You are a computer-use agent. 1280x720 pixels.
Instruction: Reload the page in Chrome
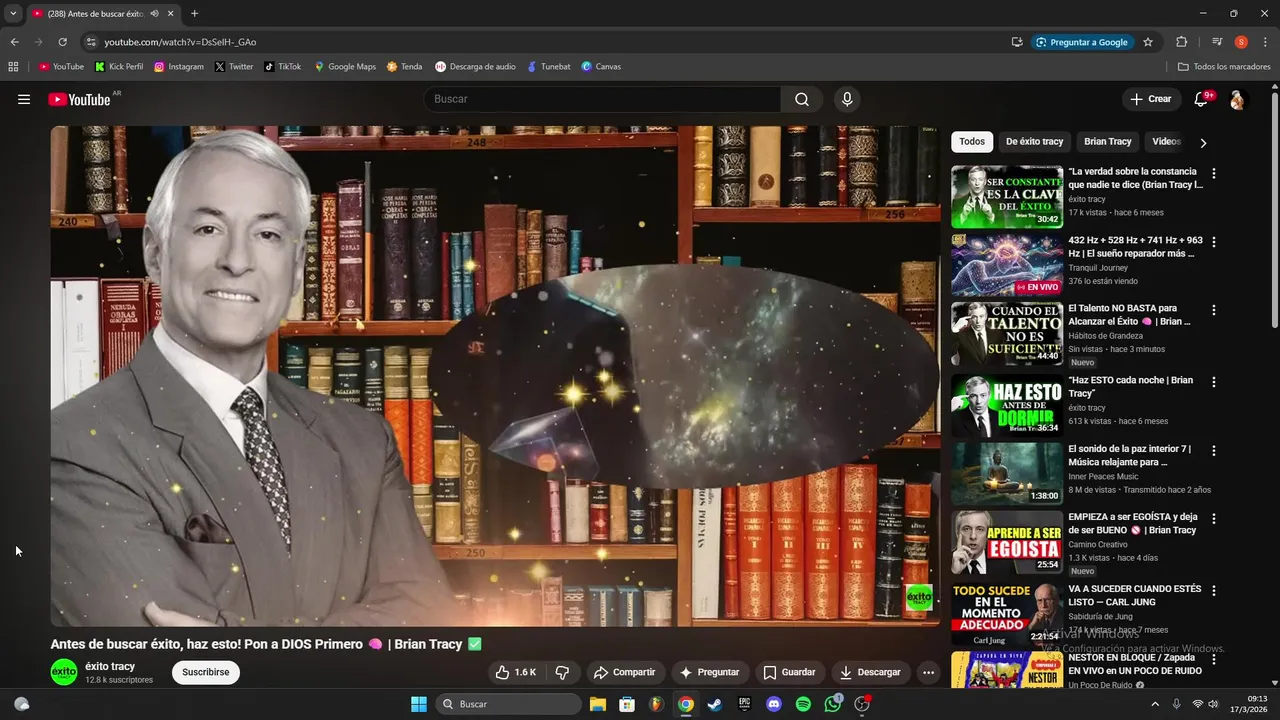point(62,42)
